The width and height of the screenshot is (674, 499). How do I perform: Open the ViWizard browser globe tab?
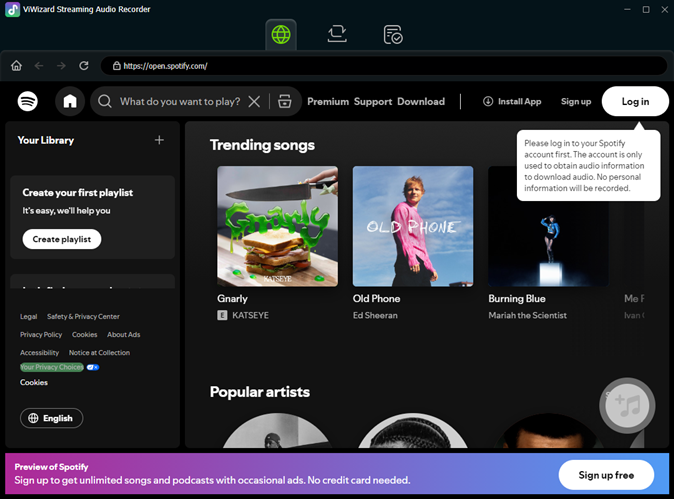(281, 34)
